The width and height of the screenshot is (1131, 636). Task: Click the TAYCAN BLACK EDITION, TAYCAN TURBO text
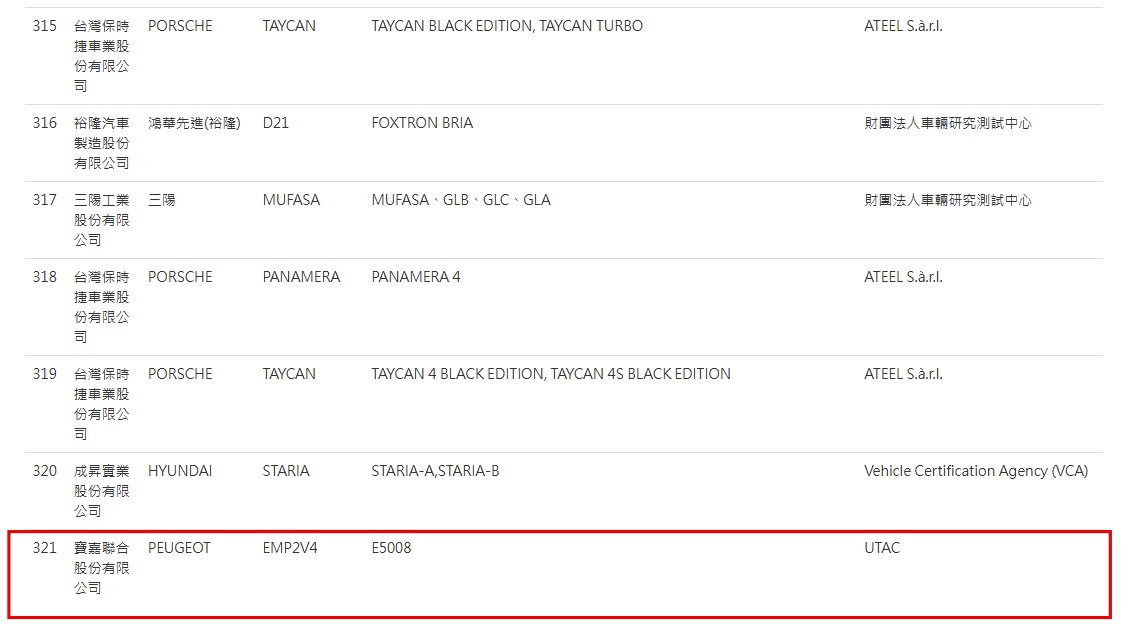pyautogui.click(x=507, y=26)
